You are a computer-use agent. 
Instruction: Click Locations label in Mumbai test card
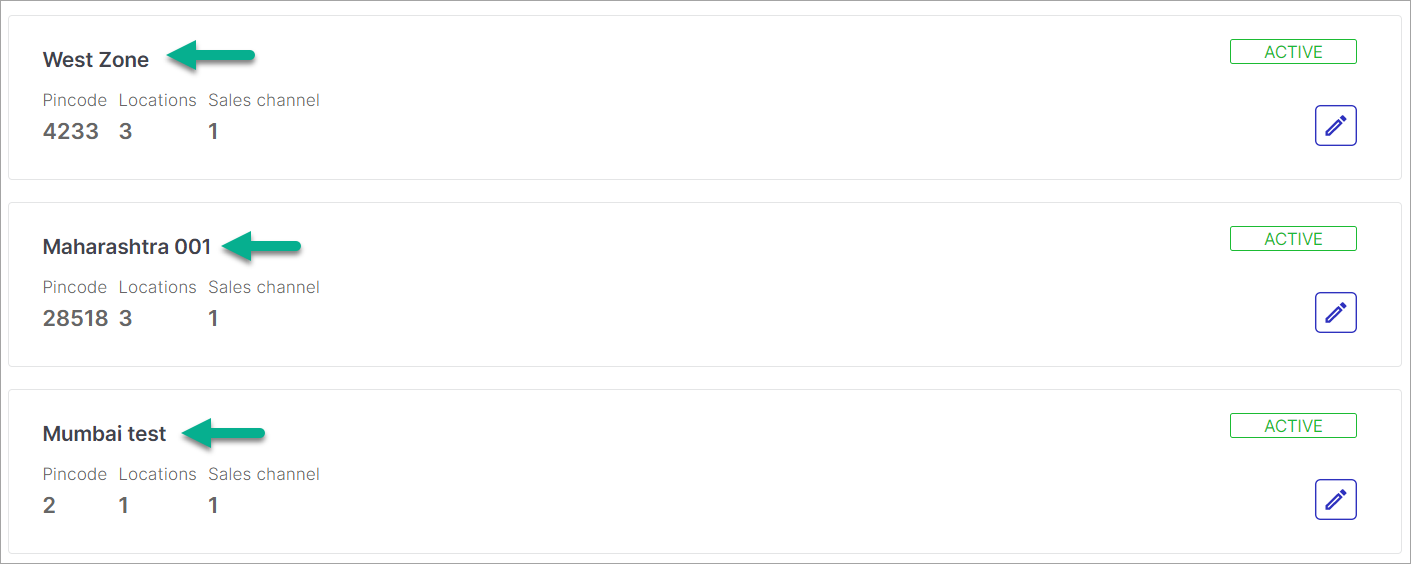click(158, 474)
